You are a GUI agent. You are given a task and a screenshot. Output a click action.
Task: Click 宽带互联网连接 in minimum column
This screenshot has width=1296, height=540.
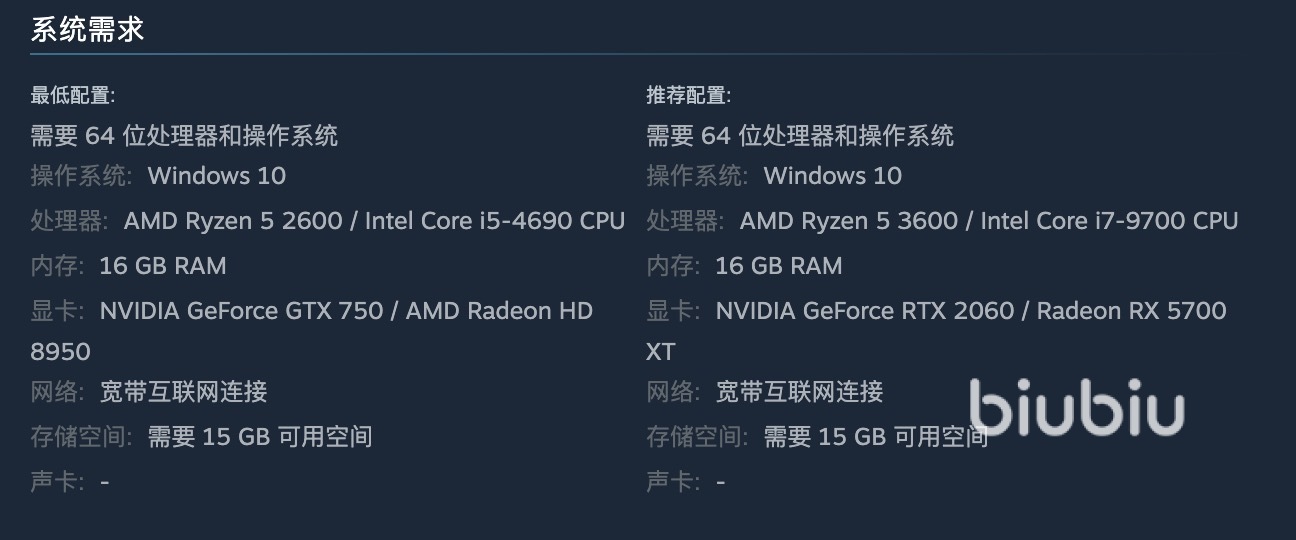[184, 392]
